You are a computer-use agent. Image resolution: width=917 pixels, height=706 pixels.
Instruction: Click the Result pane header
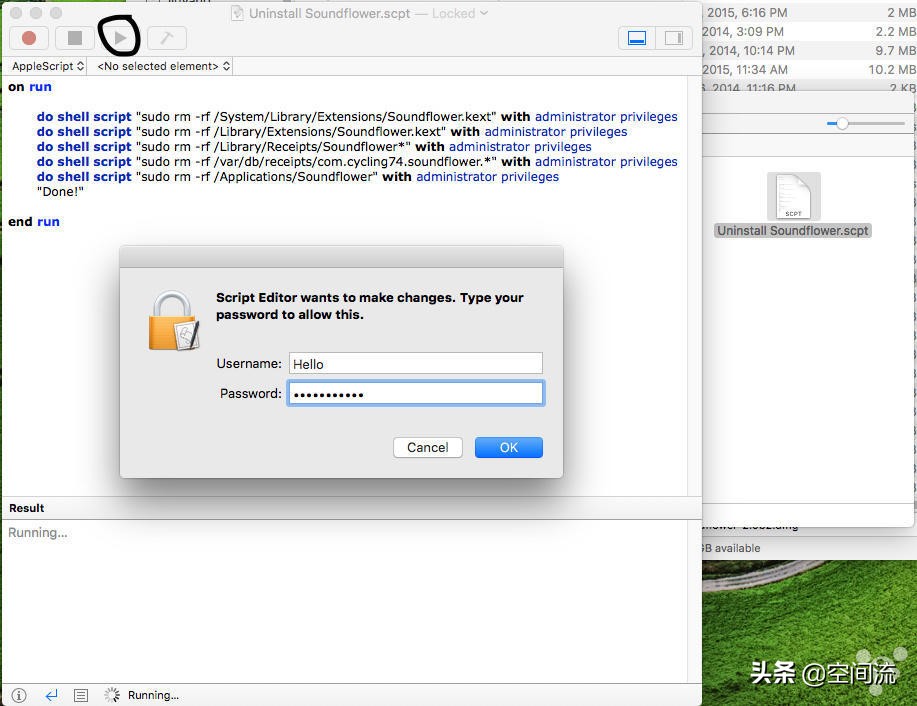(x=351, y=508)
